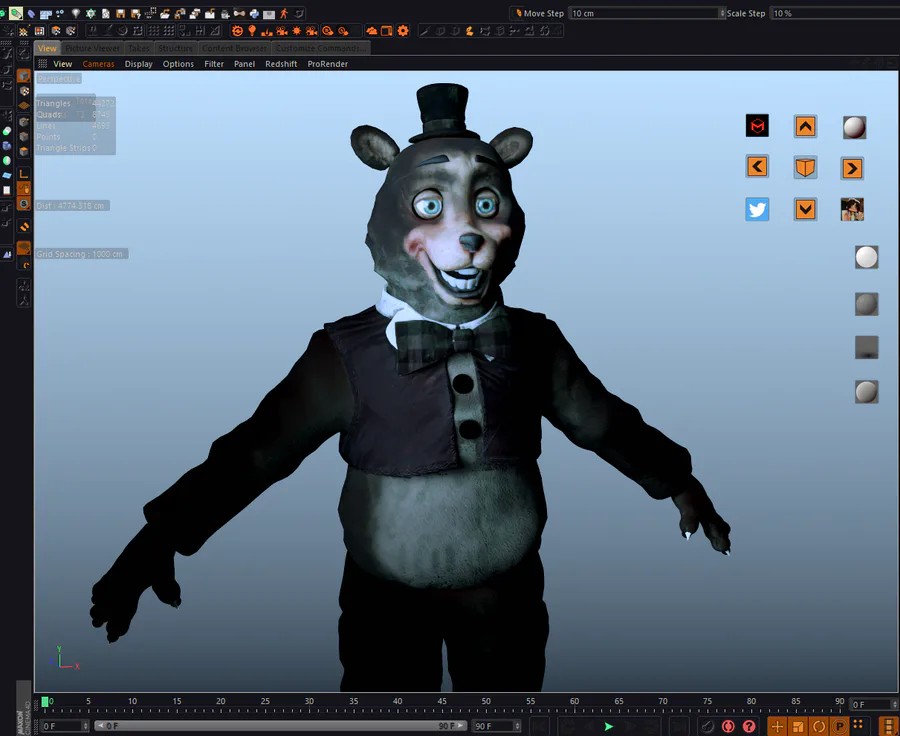This screenshot has height=736, width=900.
Task: Click the orange gear settings icon
Action: click(403, 30)
